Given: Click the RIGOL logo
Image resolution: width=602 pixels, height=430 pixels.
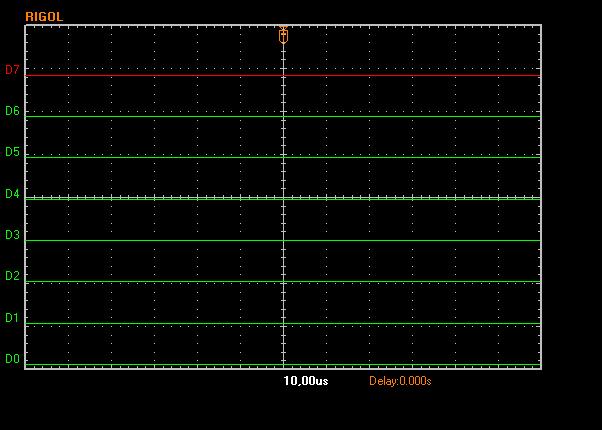Looking at the screenshot, I should click(x=44, y=17).
